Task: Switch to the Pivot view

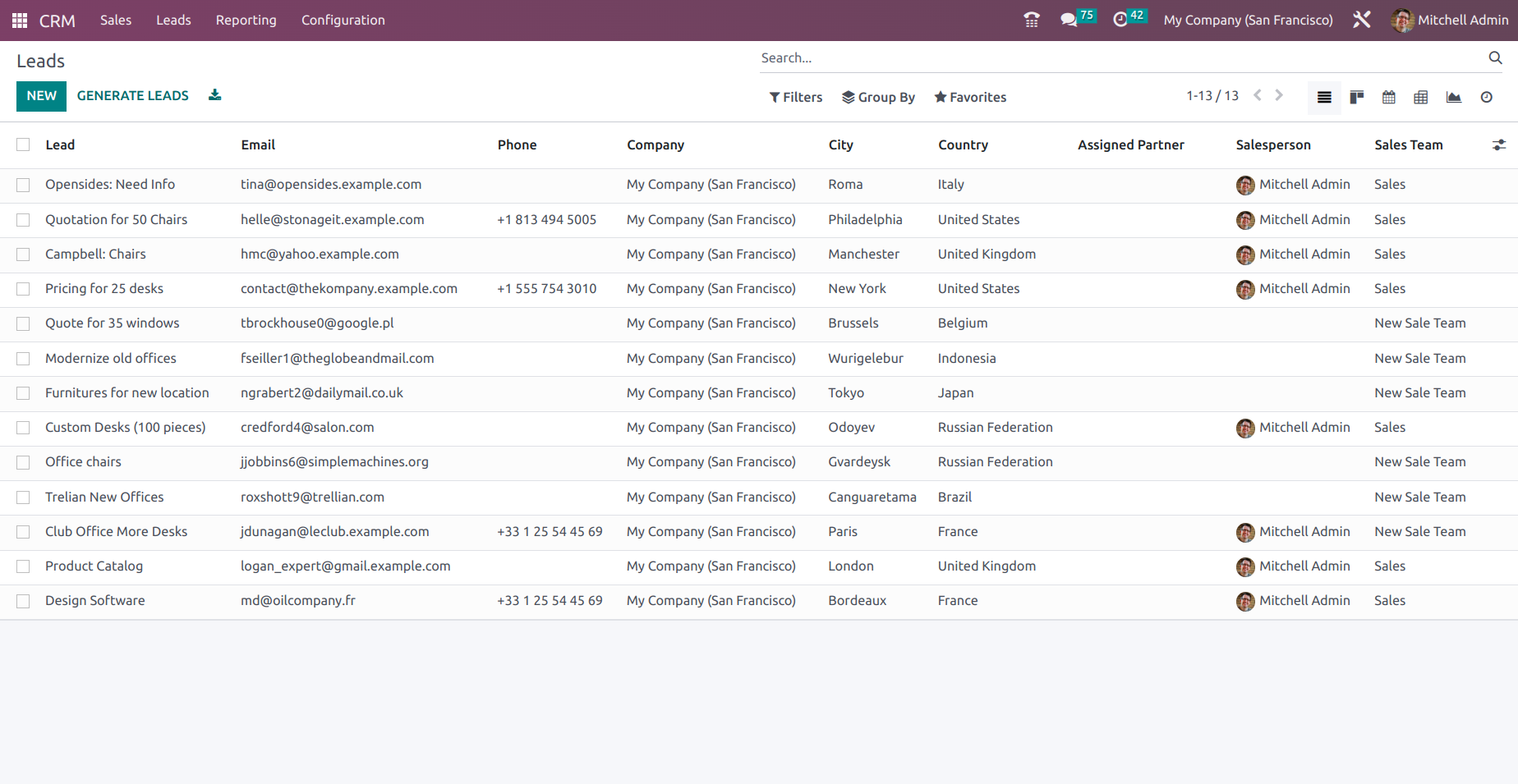Action: 1421,97
